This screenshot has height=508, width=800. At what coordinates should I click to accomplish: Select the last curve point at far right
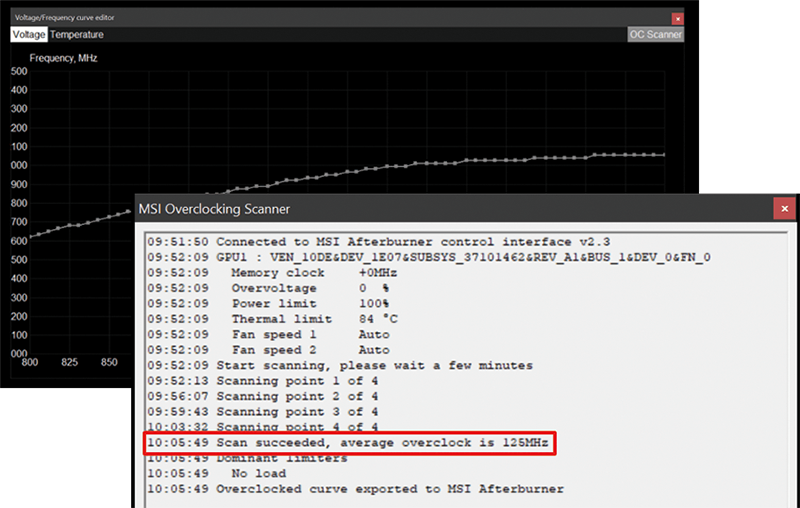click(663, 155)
